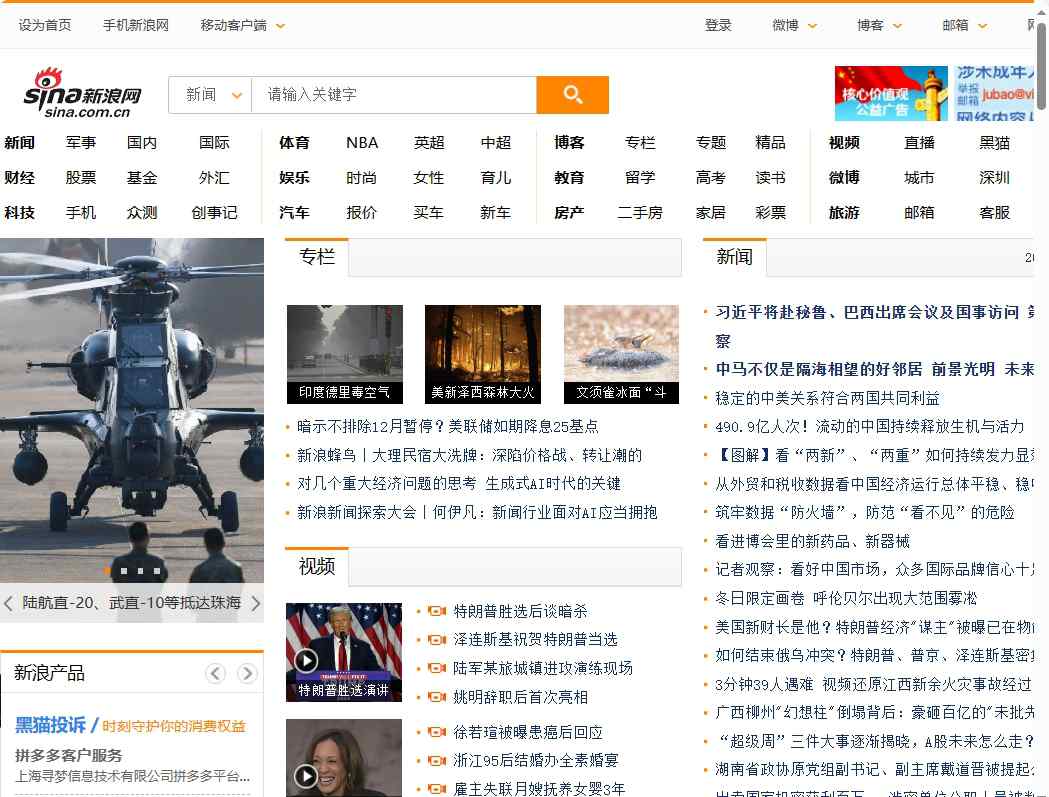Click the 登录 login link

[718, 25]
